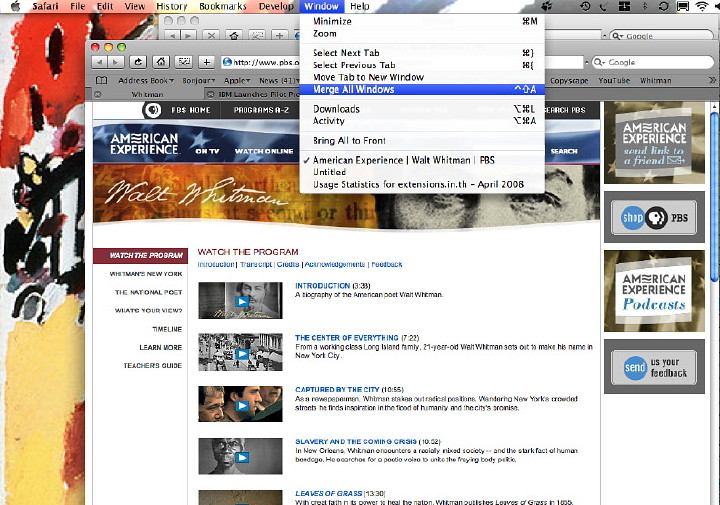Open the Copyscape bookmark
Viewport: 720px width, 505px height.
point(569,80)
